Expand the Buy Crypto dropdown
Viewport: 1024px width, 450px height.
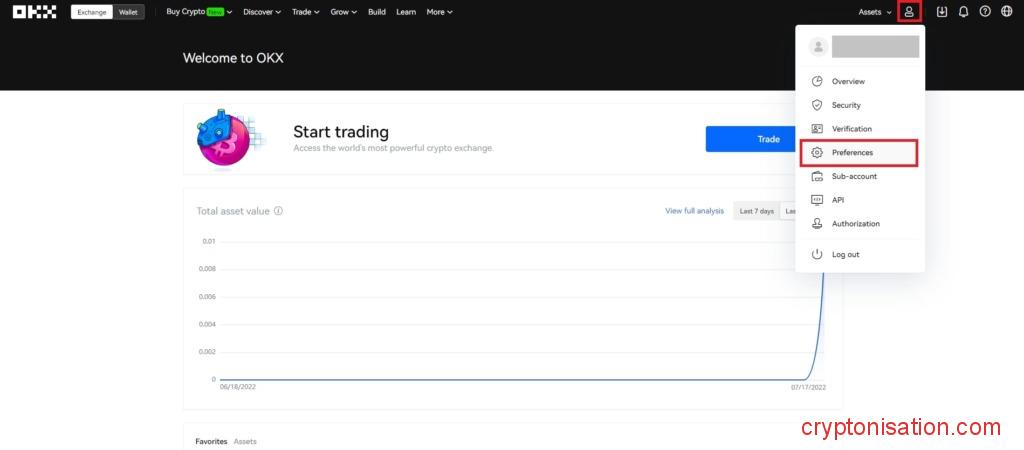199,12
